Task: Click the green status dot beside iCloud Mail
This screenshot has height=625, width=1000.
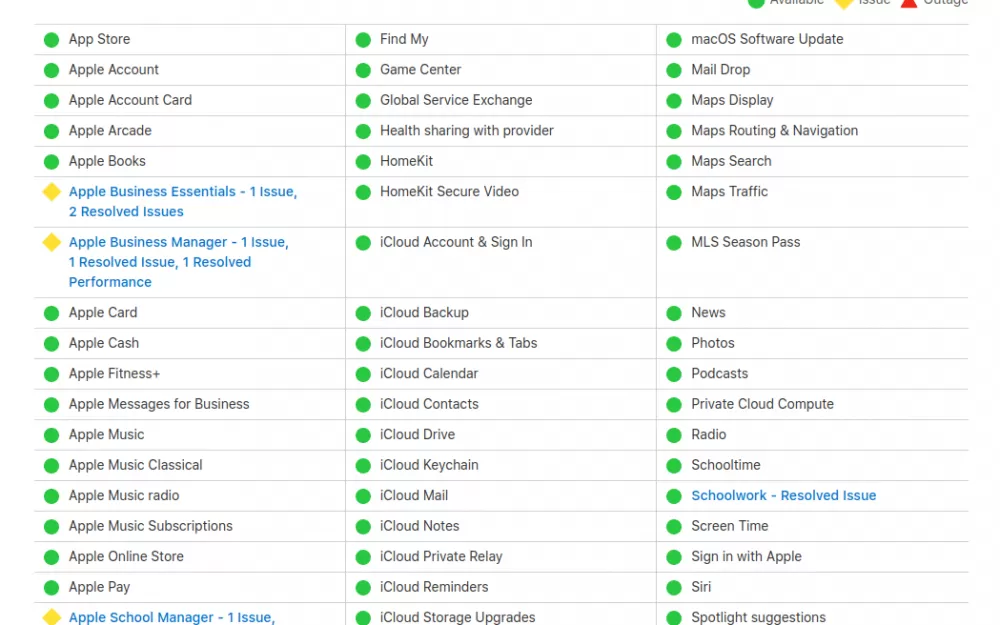Action: click(x=363, y=496)
